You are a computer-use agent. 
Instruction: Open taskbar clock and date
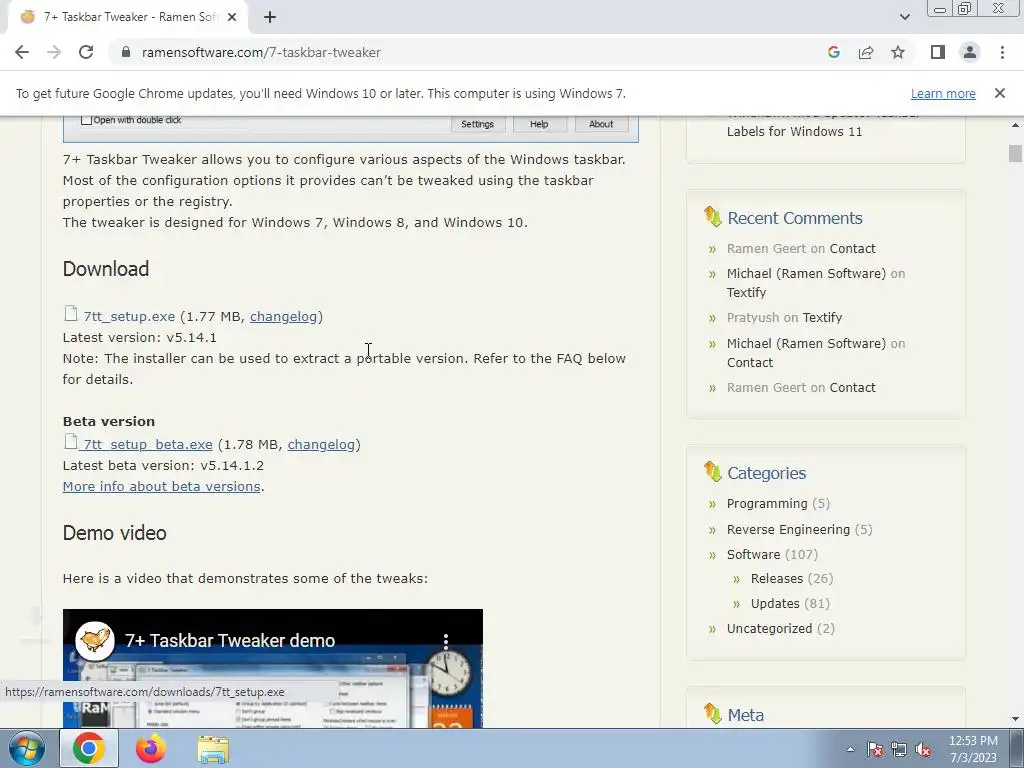(x=973, y=749)
